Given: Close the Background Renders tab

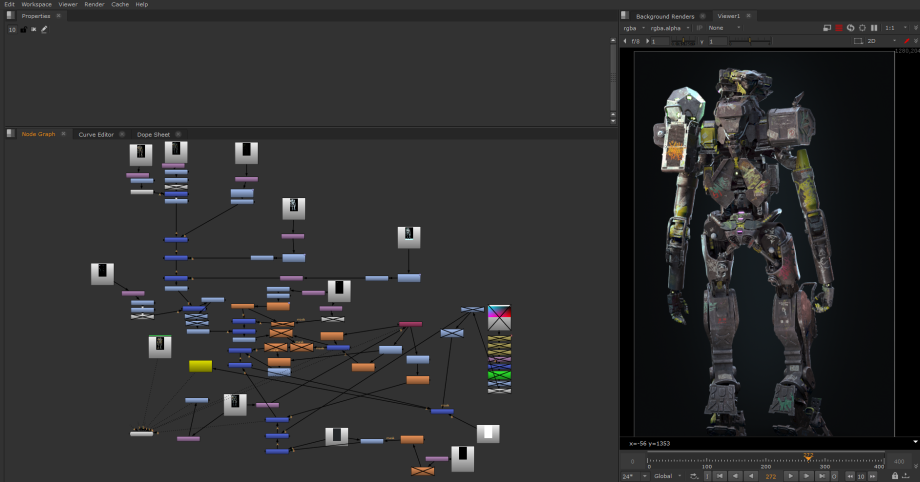Looking at the screenshot, I should click(702, 16).
